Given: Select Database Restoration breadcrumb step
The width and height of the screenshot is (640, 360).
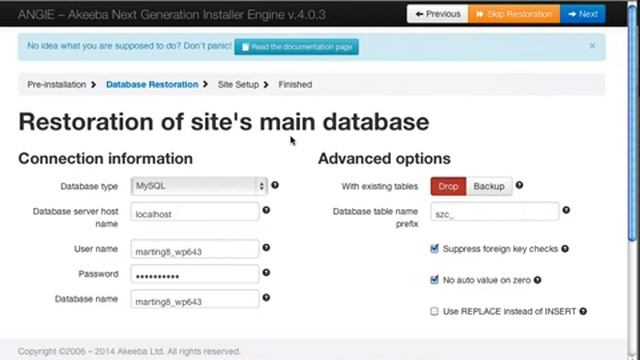Looking at the screenshot, I should pos(152,84).
